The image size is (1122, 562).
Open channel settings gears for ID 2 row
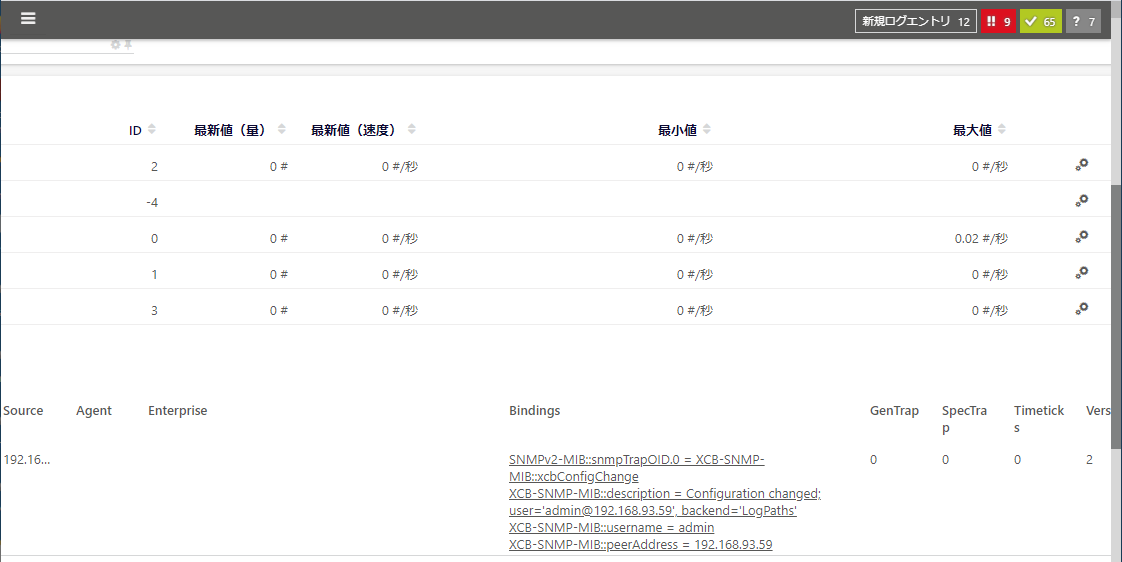coord(1081,165)
